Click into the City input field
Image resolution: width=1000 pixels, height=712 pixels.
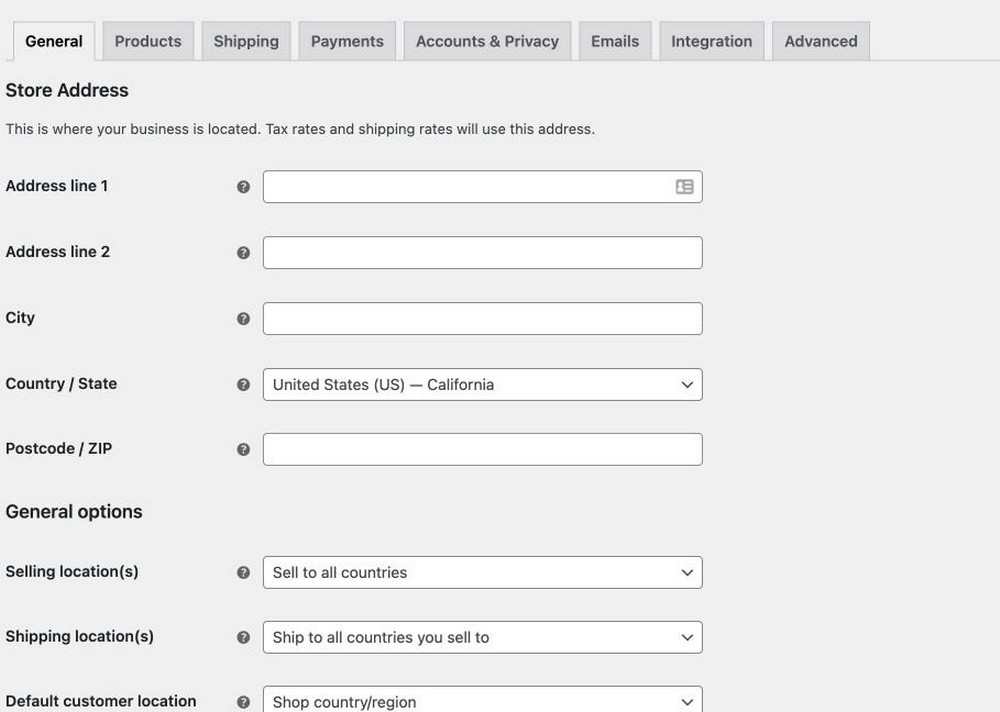(483, 318)
